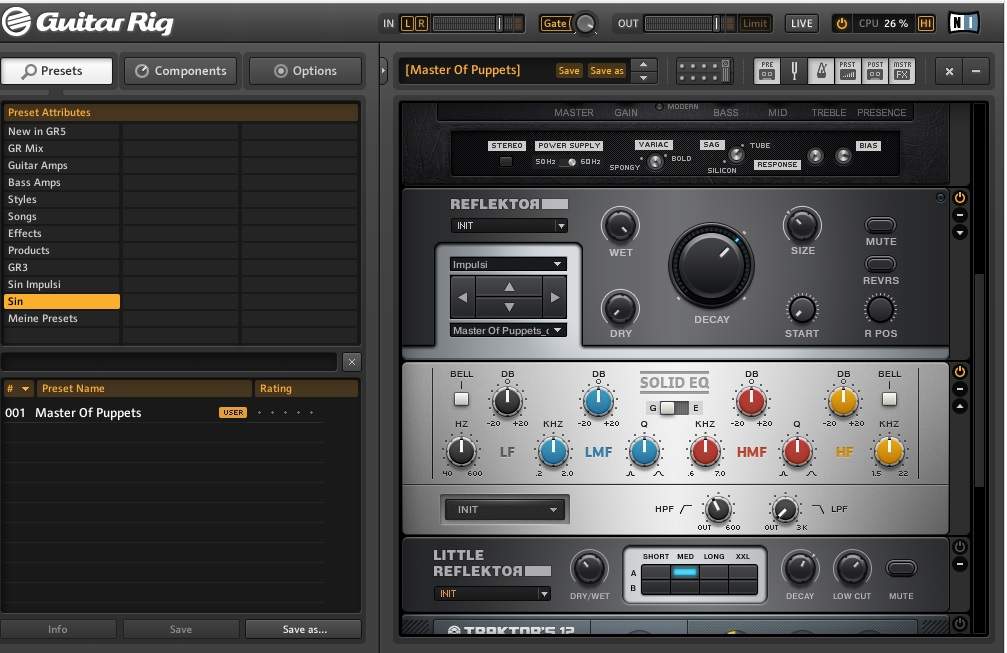
Task: Click the preset search field
Action: (x=170, y=362)
